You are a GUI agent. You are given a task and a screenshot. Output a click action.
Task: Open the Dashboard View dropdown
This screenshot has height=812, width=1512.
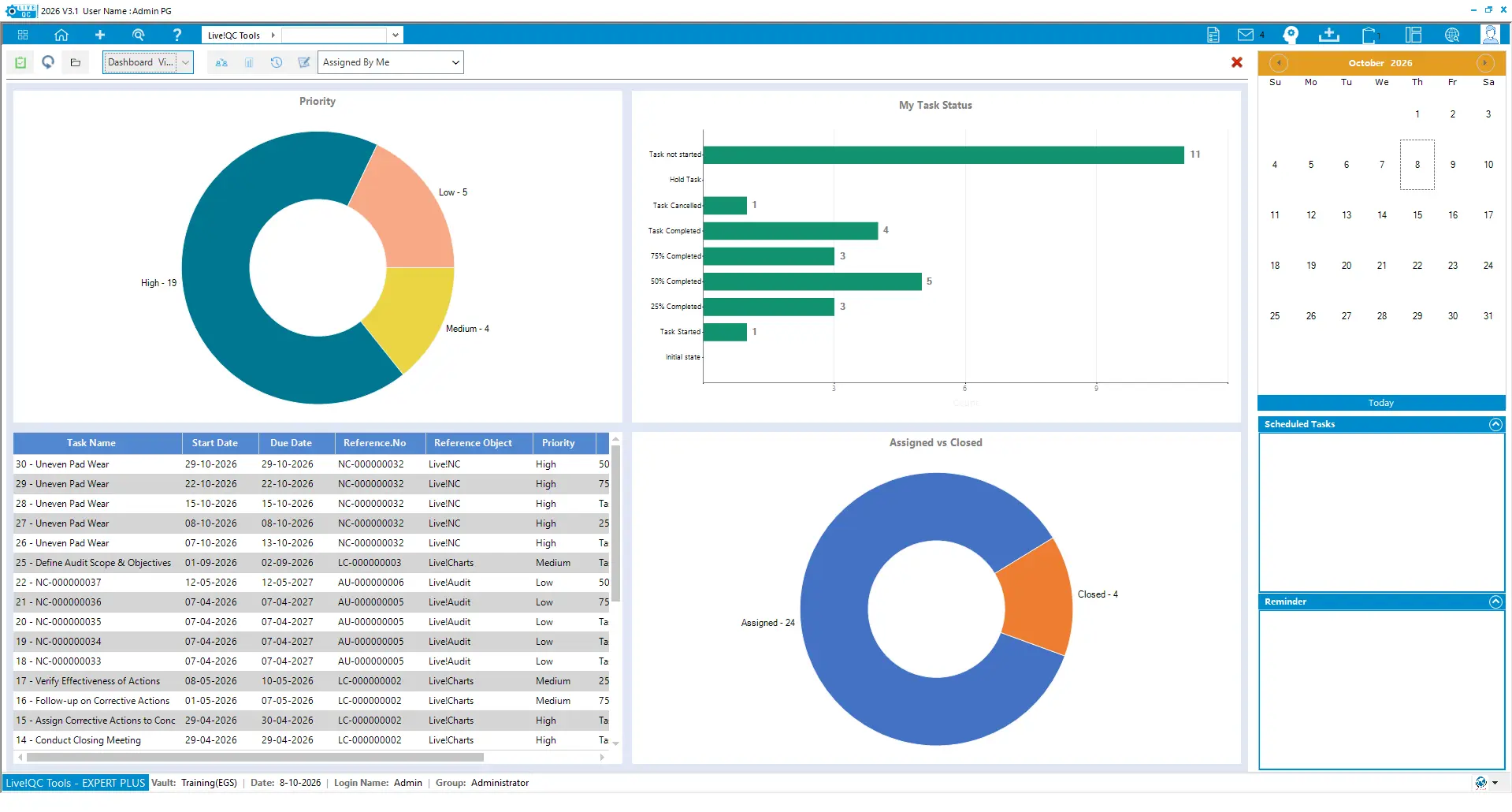pyautogui.click(x=148, y=62)
